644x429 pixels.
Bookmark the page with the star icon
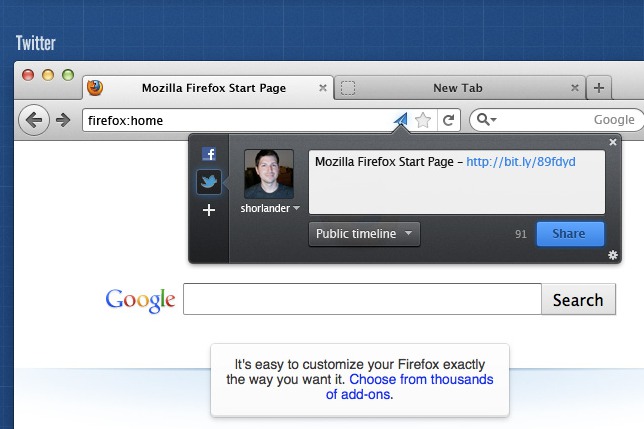(x=423, y=120)
